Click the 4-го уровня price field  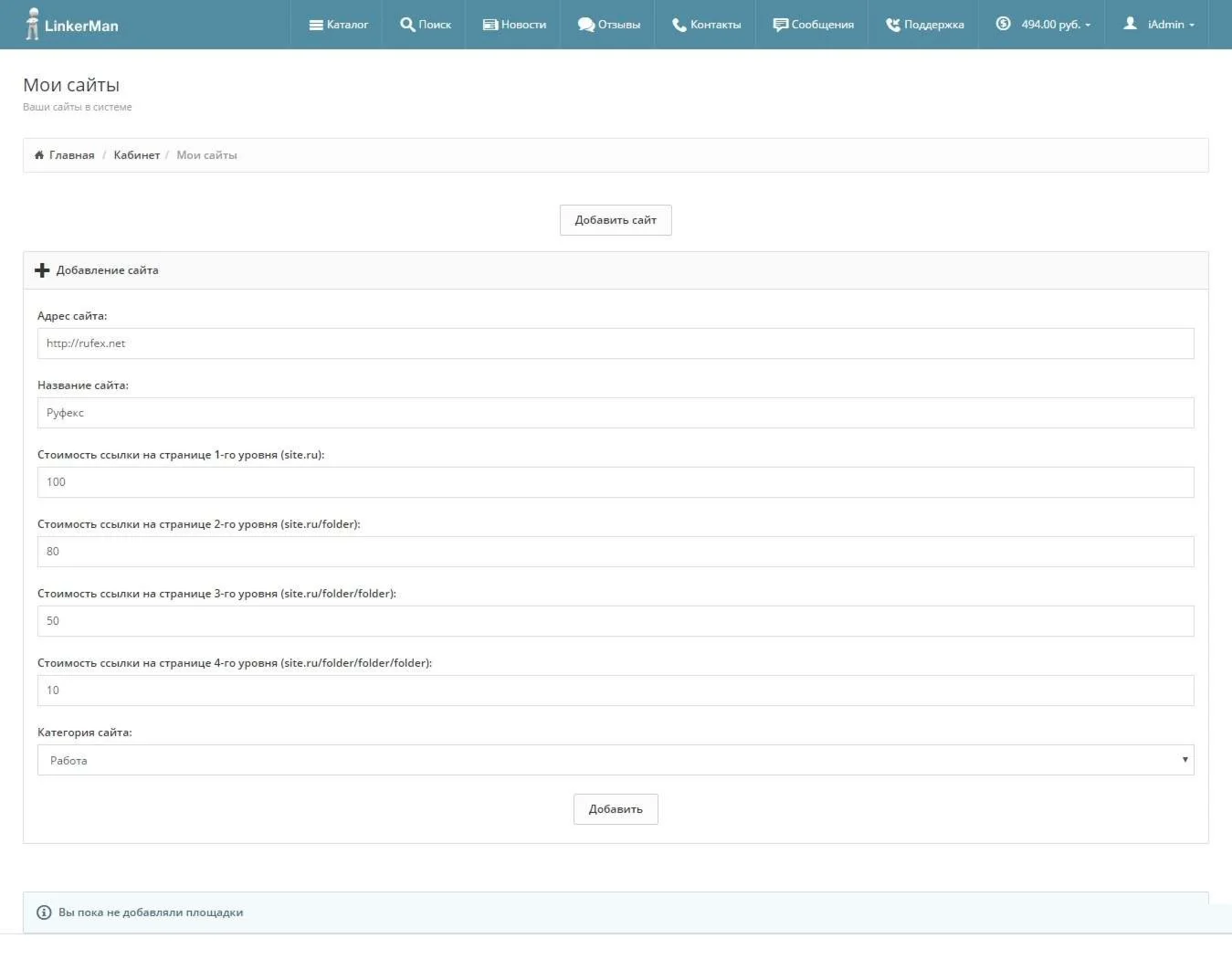pyautogui.click(x=615, y=691)
